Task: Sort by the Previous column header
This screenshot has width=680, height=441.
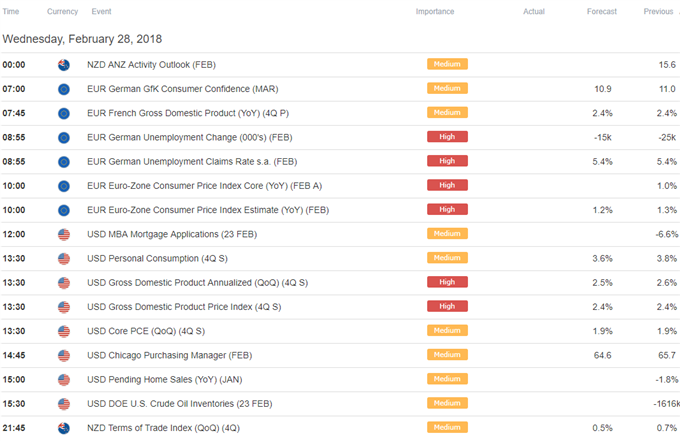Action: click(x=658, y=12)
